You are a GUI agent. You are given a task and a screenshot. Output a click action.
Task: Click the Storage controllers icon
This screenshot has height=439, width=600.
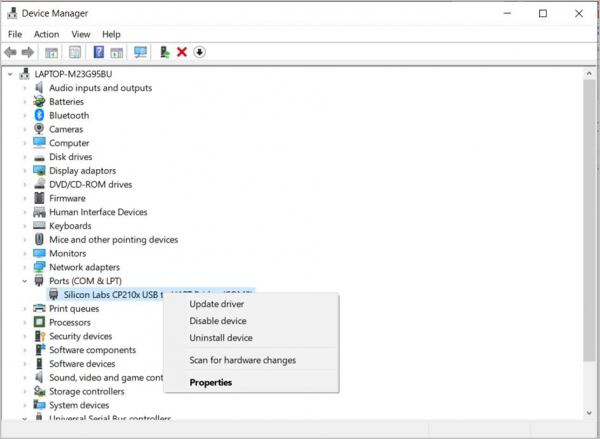pos(39,391)
